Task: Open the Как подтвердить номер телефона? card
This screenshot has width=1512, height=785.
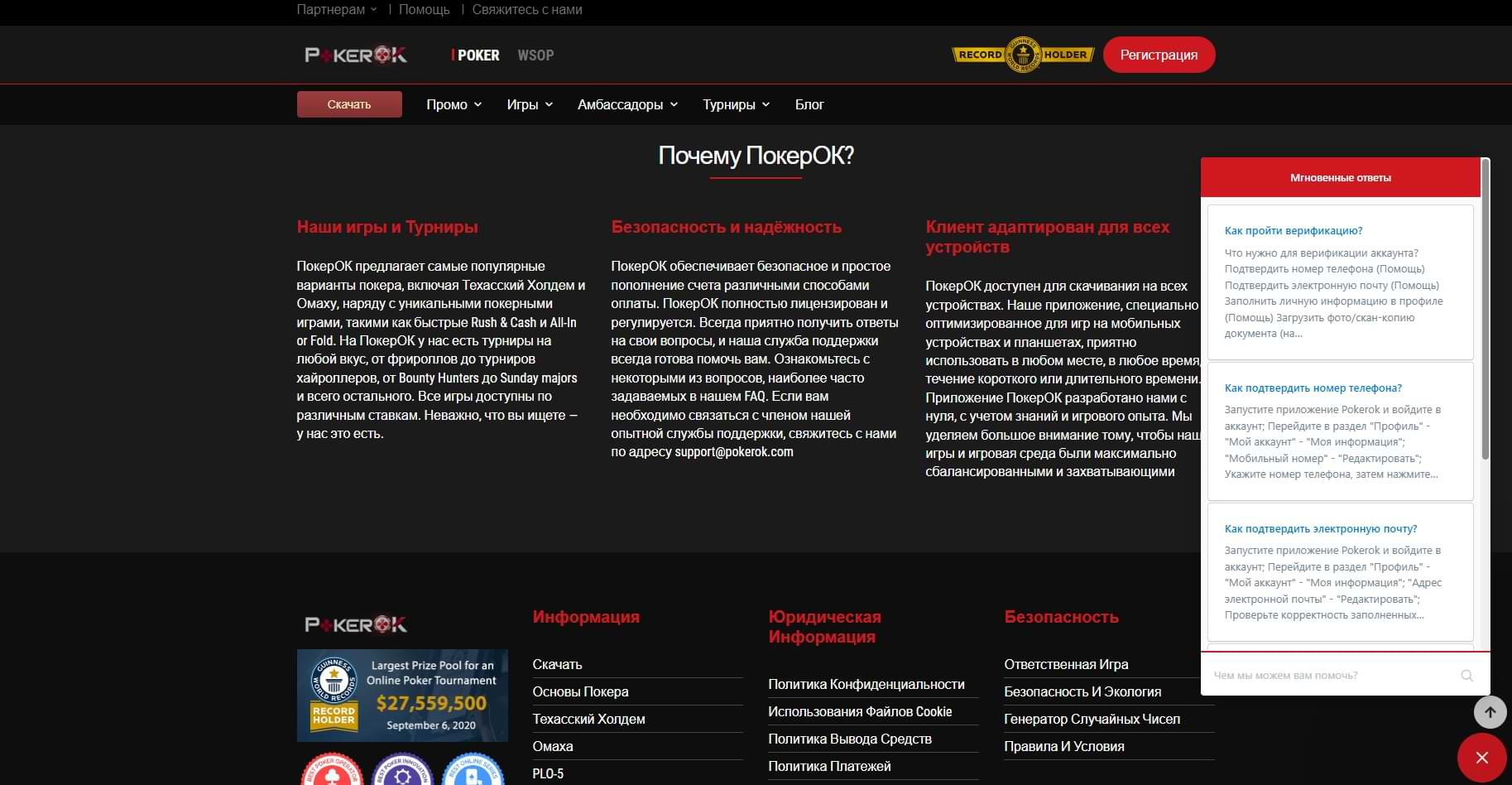Action: coord(1340,431)
